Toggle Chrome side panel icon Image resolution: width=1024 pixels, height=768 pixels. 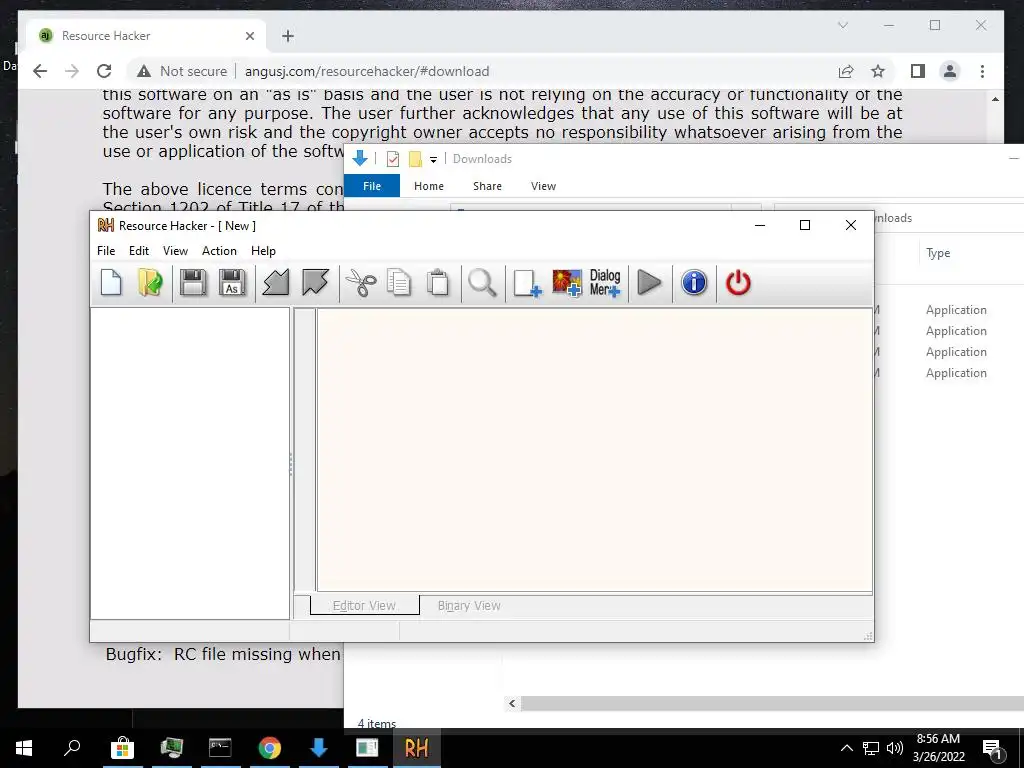click(918, 71)
